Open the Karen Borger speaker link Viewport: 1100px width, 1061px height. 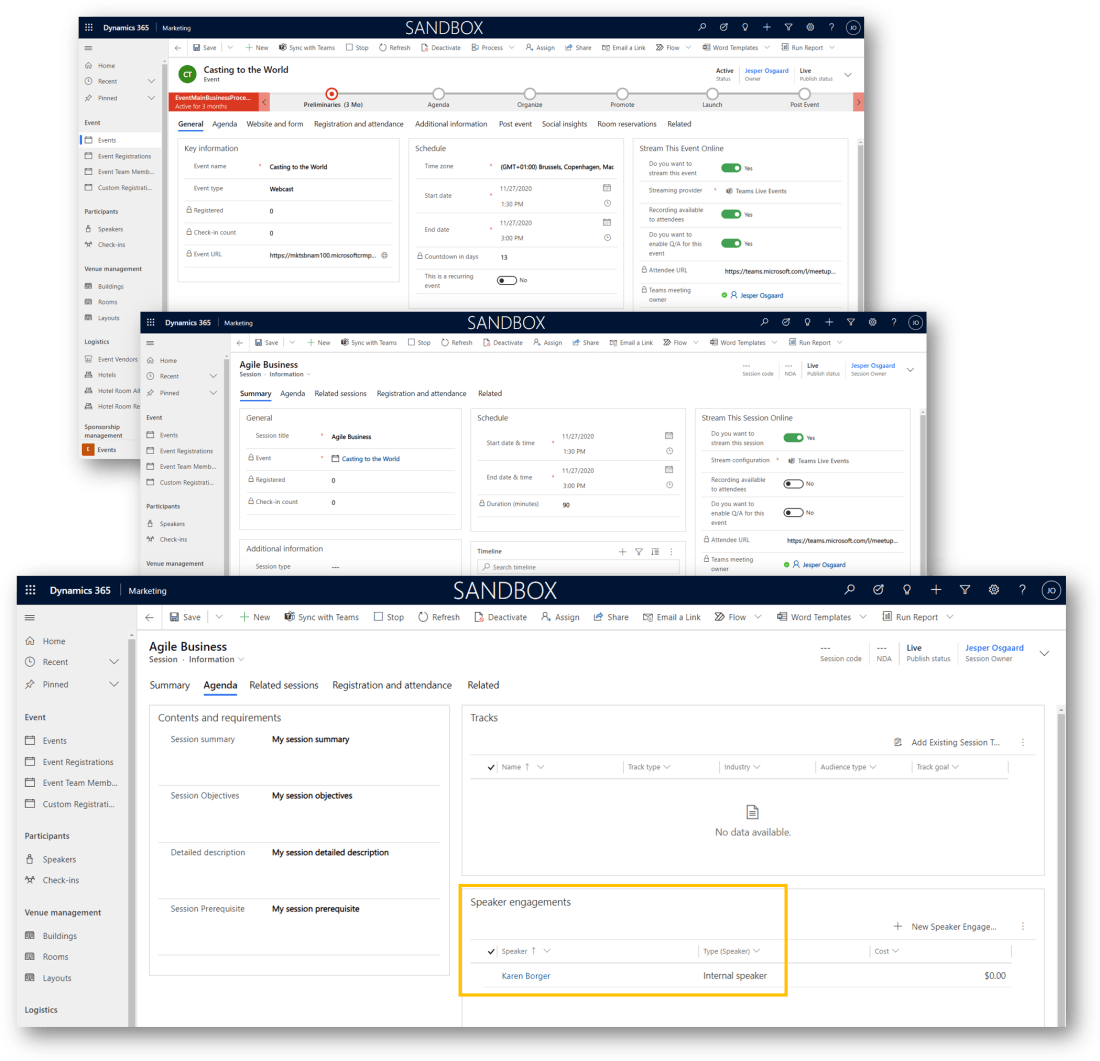[x=526, y=976]
